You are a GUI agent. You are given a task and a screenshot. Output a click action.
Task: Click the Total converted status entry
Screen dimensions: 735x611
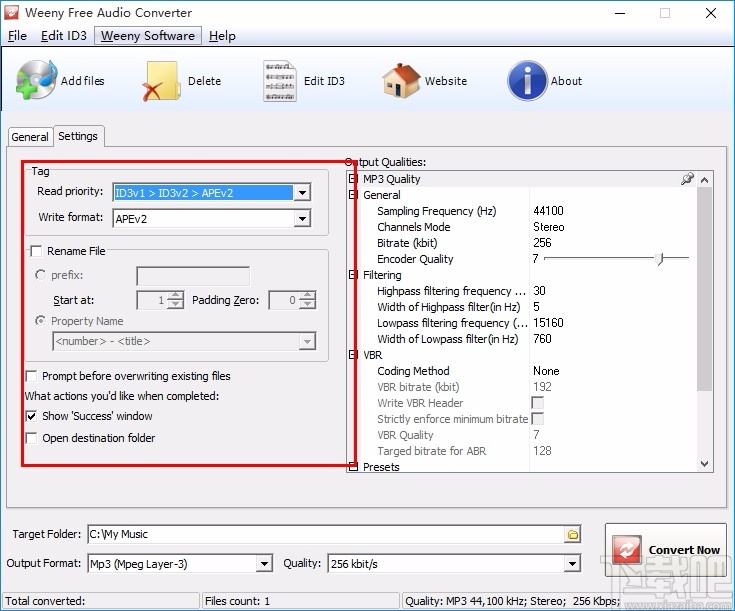point(101,601)
